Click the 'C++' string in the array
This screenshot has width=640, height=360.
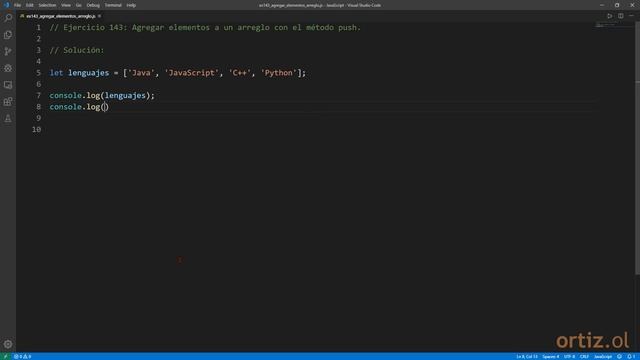(240, 73)
